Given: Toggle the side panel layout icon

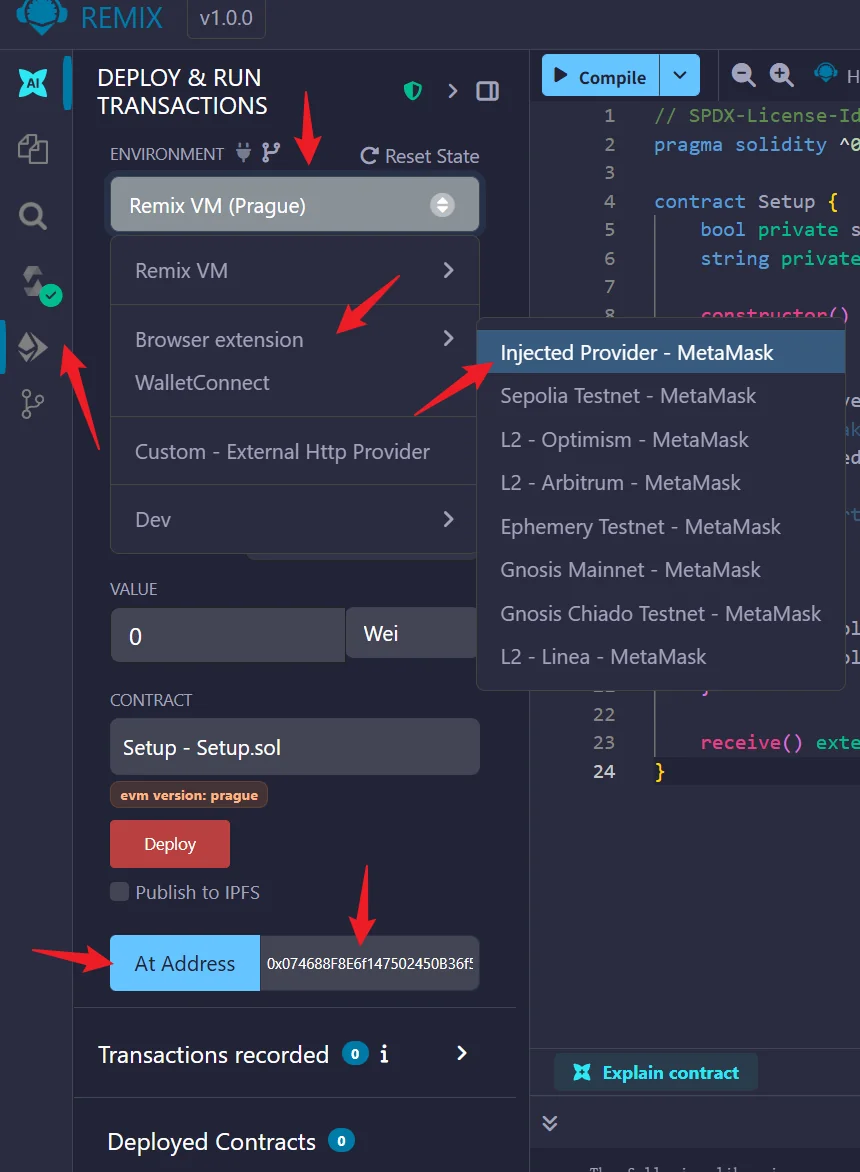Looking at the screenshot, I should click(x=488, y=91).
